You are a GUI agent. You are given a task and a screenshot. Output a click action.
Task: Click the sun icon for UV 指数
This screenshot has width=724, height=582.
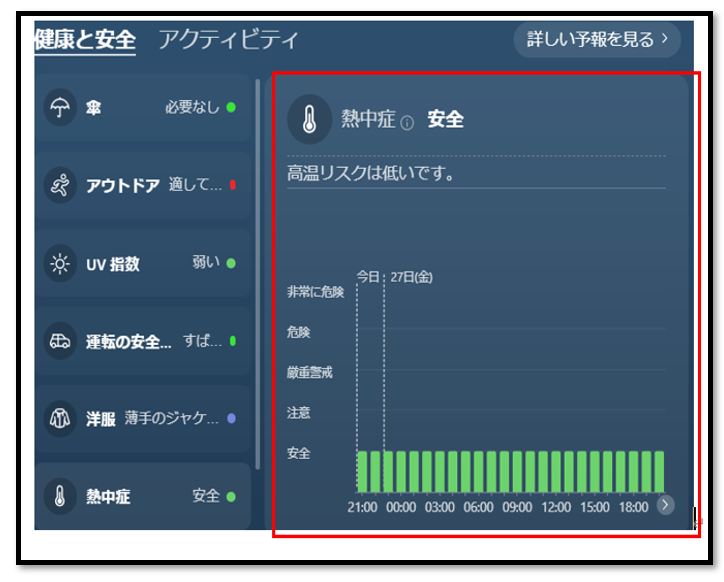[60, 264]
